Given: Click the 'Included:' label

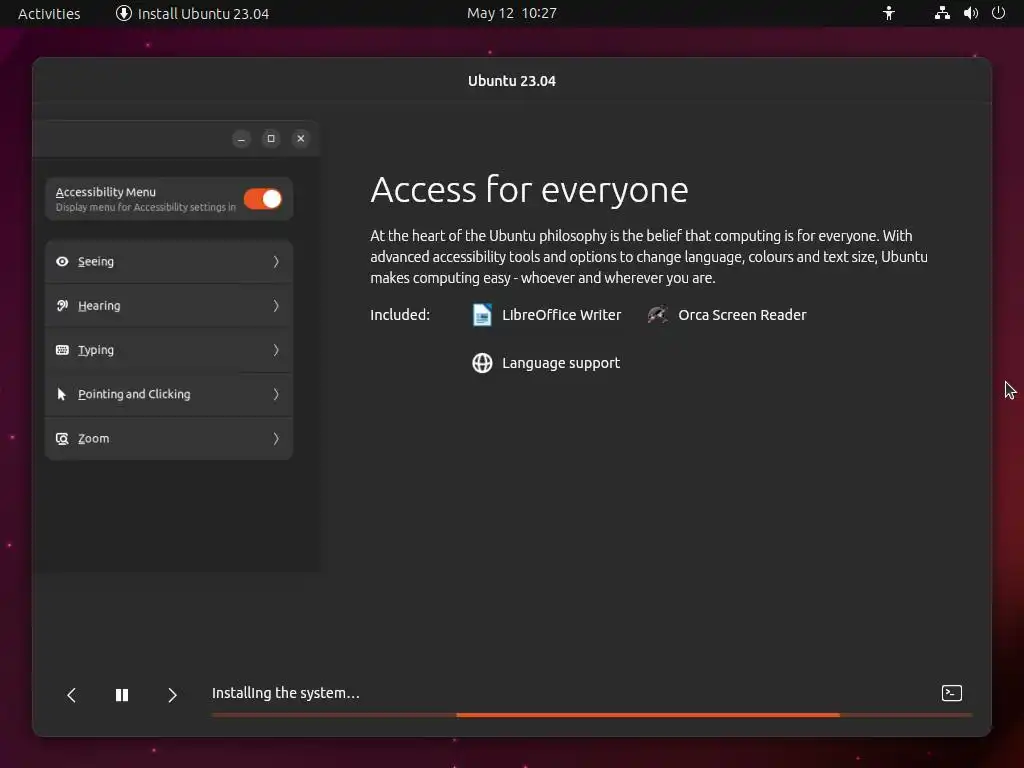Looking at the screenshot, I should [400, 315].
